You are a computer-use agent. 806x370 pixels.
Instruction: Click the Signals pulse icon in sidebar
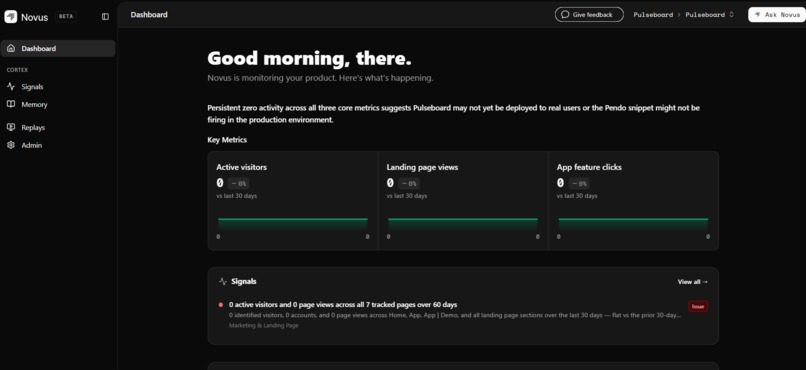11,86
